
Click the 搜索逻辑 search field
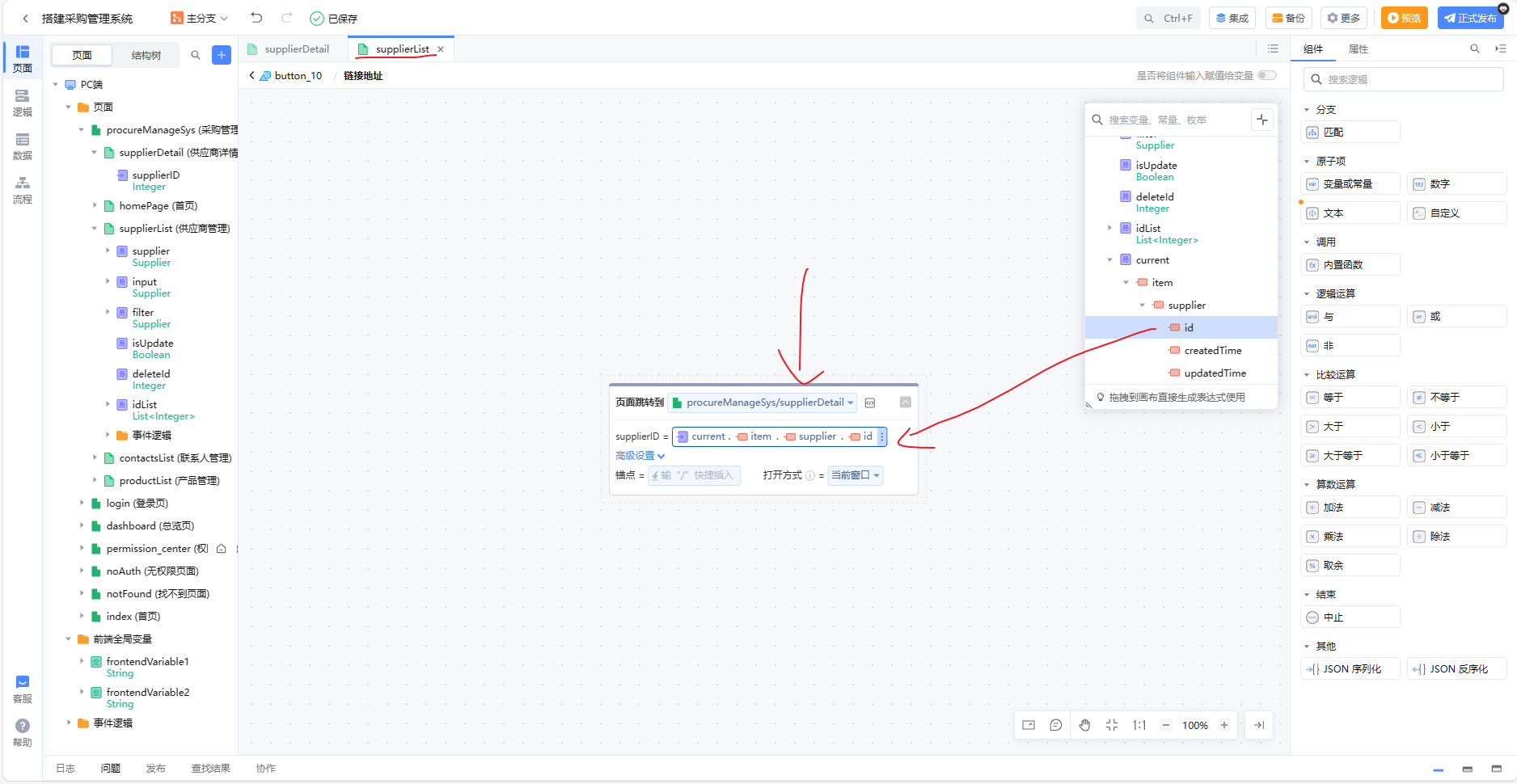(1403, 79)
